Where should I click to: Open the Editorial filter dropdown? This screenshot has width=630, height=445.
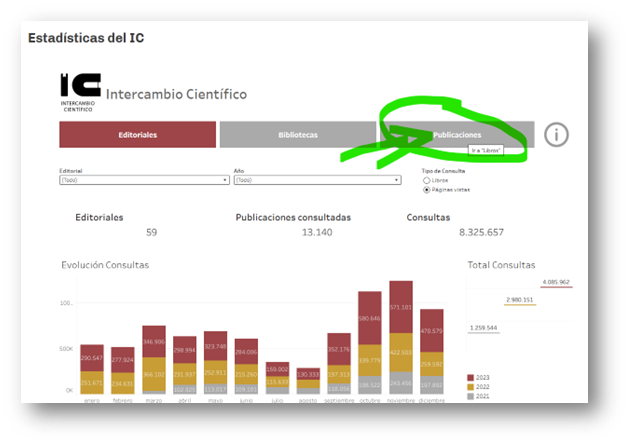144,180
